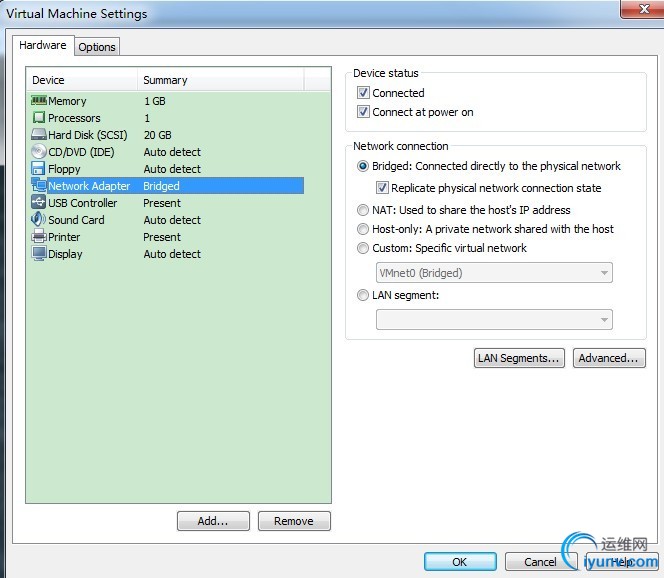The height and width of the screenshot is (578, 664).
Task: Click the Printer device icon
Action: point(39,236)
